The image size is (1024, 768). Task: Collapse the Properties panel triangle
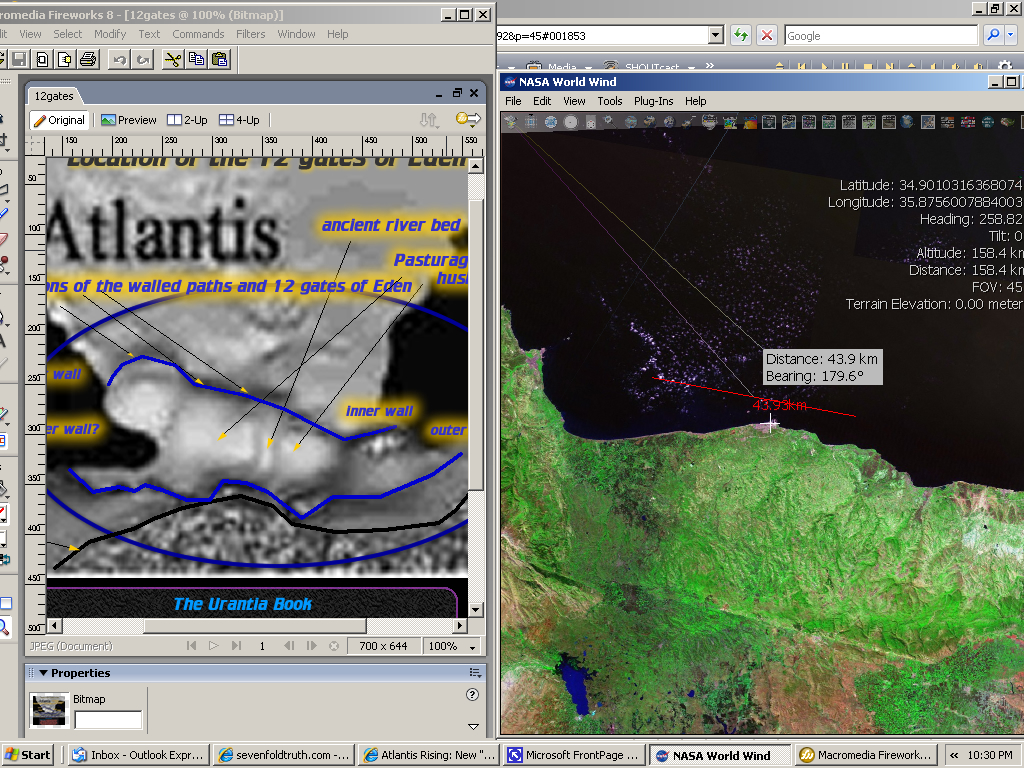tap(43, 673)
